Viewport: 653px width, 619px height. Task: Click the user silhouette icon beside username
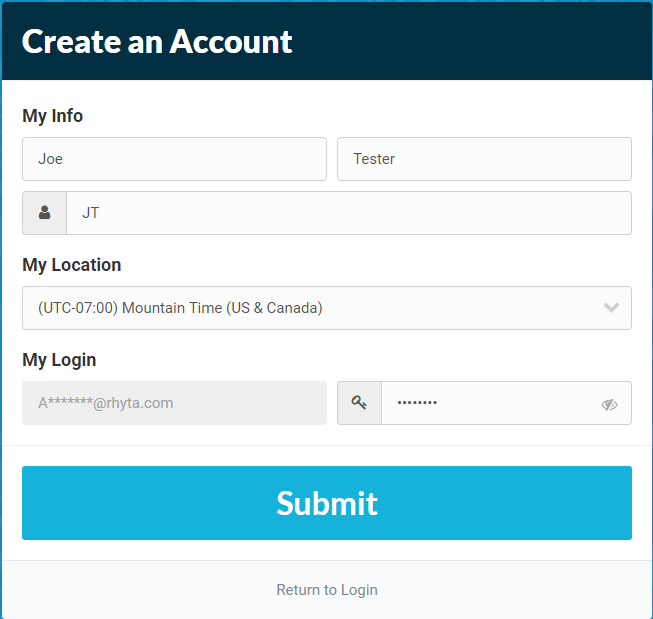(x=45, y=213)
